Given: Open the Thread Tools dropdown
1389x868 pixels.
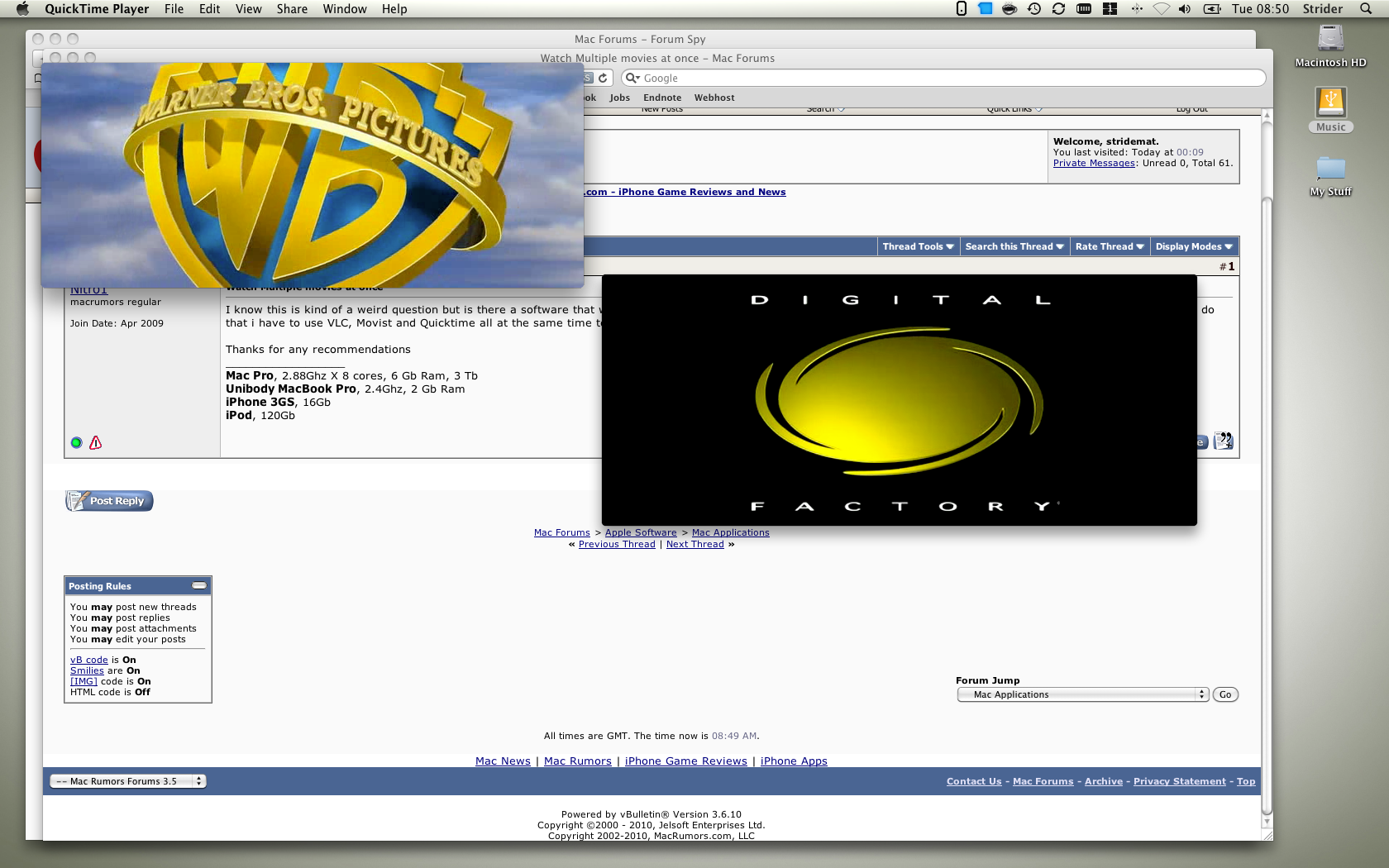Looking at the screenshot, I should coord(918,246).
